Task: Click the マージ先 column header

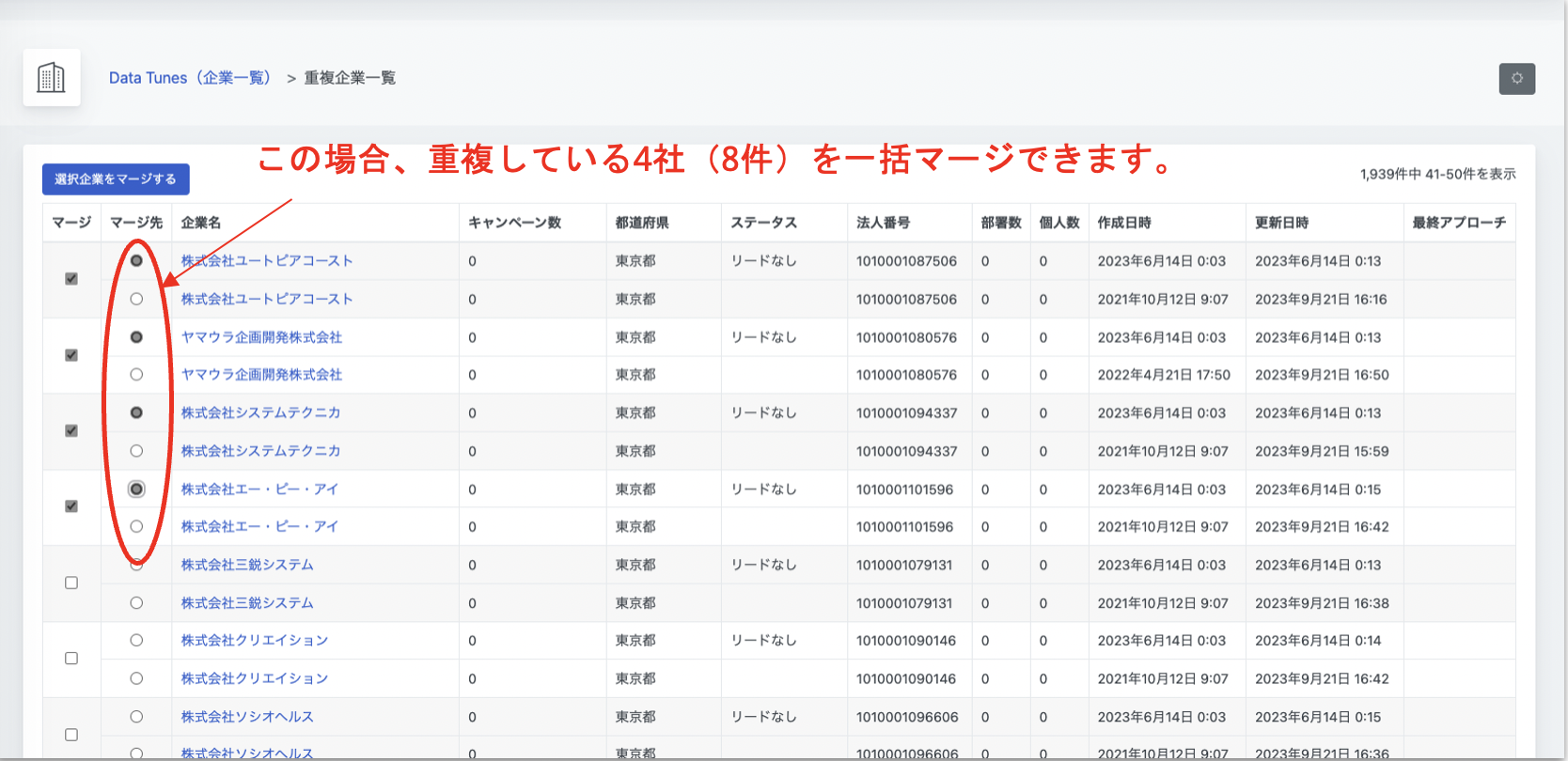Action: [x=136, y=223]
